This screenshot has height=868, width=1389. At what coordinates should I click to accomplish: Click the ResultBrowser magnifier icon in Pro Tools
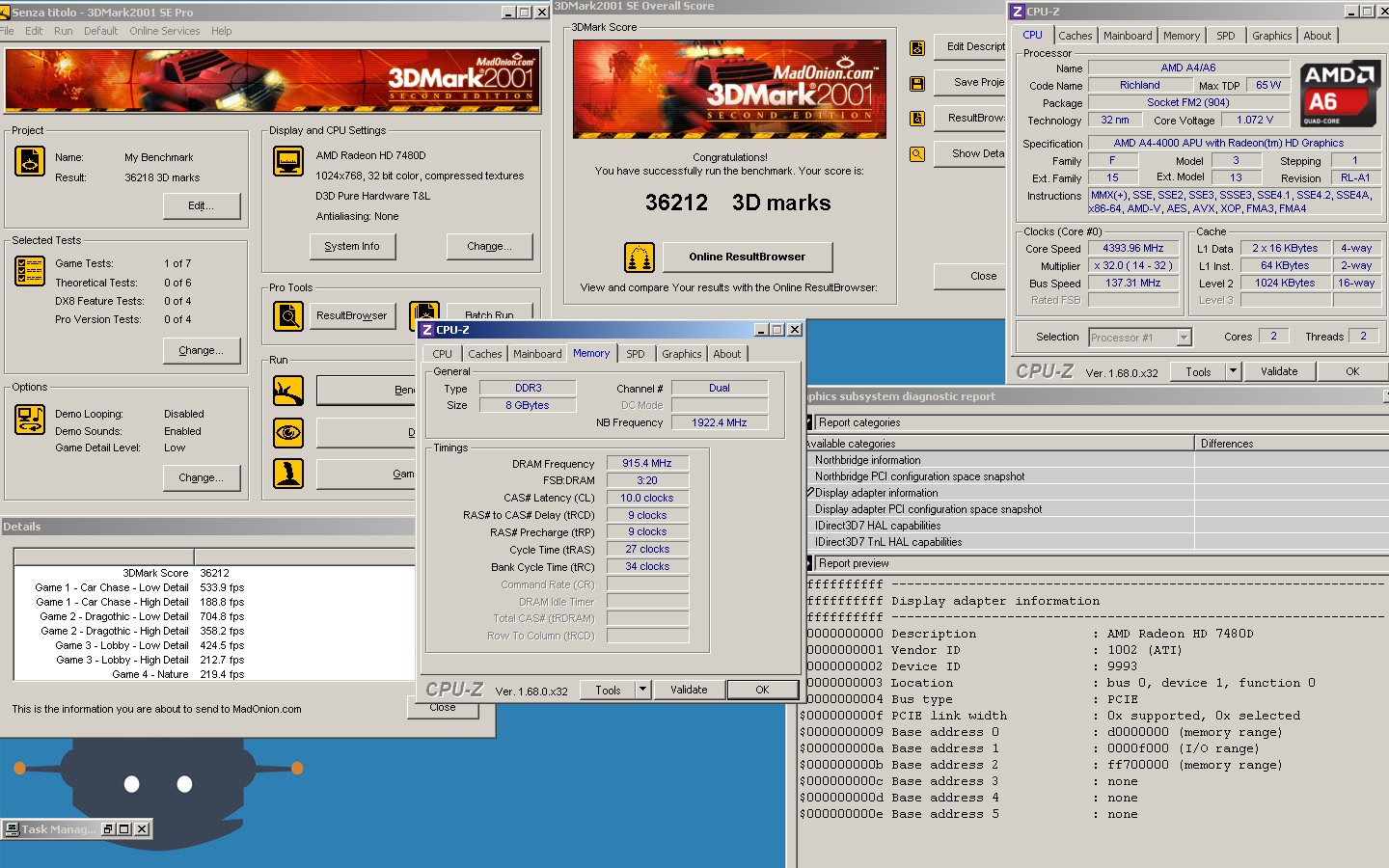pos(288,315)
